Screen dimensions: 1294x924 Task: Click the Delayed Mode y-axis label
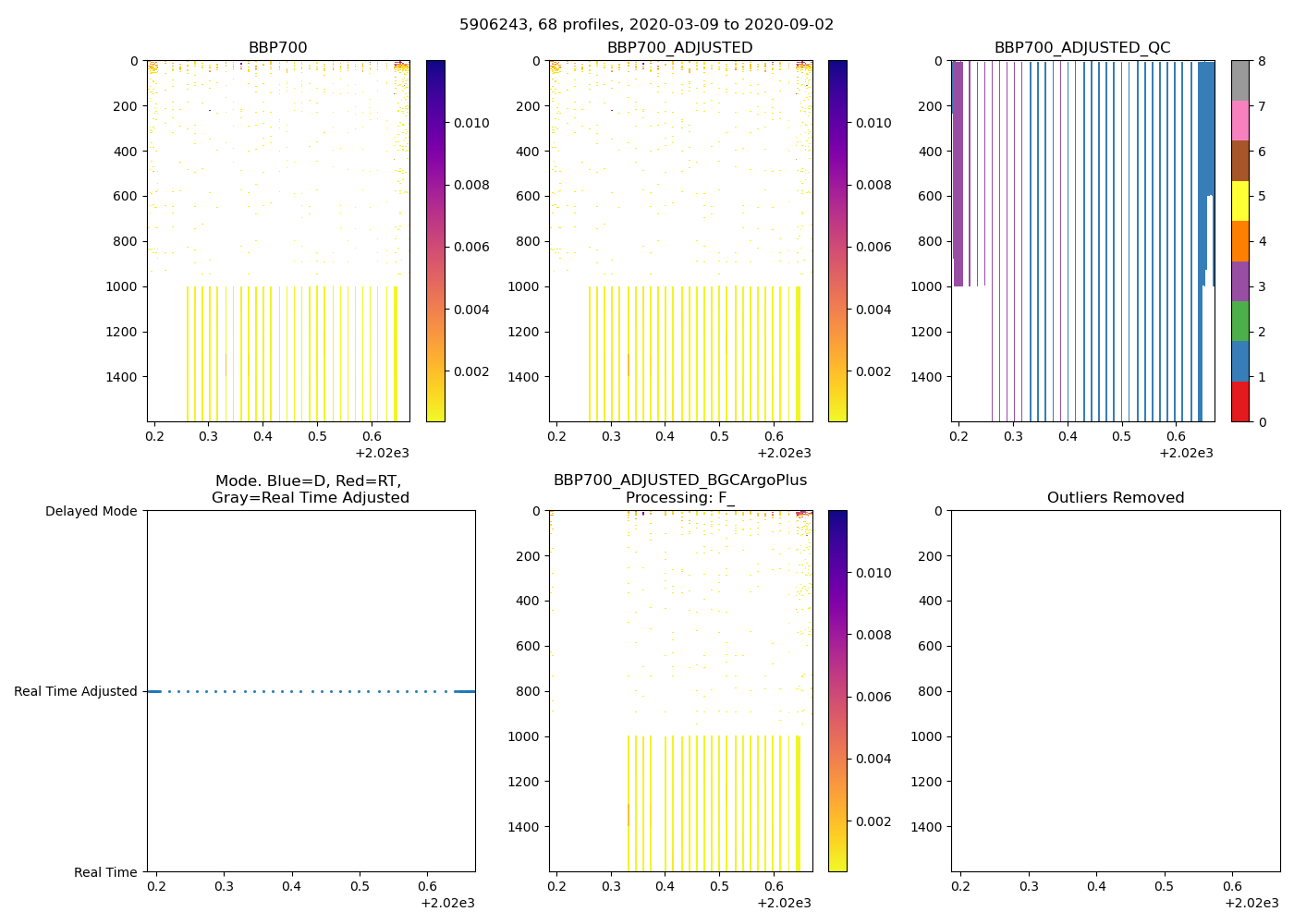91,511
